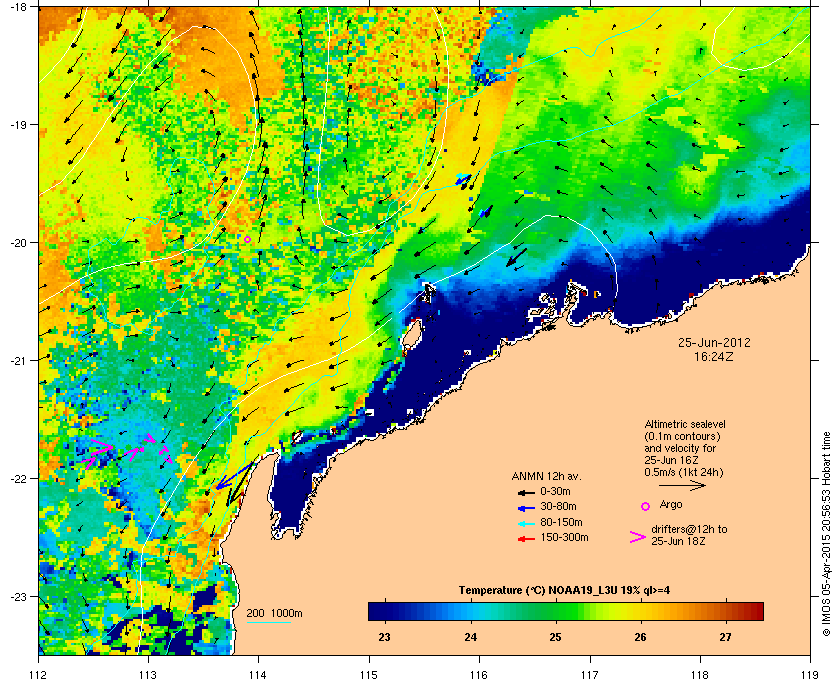This screenshot has width=840, height=680.
Task: Click the longitude axis label 112
Action: pyautogui.click(x=39, y=674)
